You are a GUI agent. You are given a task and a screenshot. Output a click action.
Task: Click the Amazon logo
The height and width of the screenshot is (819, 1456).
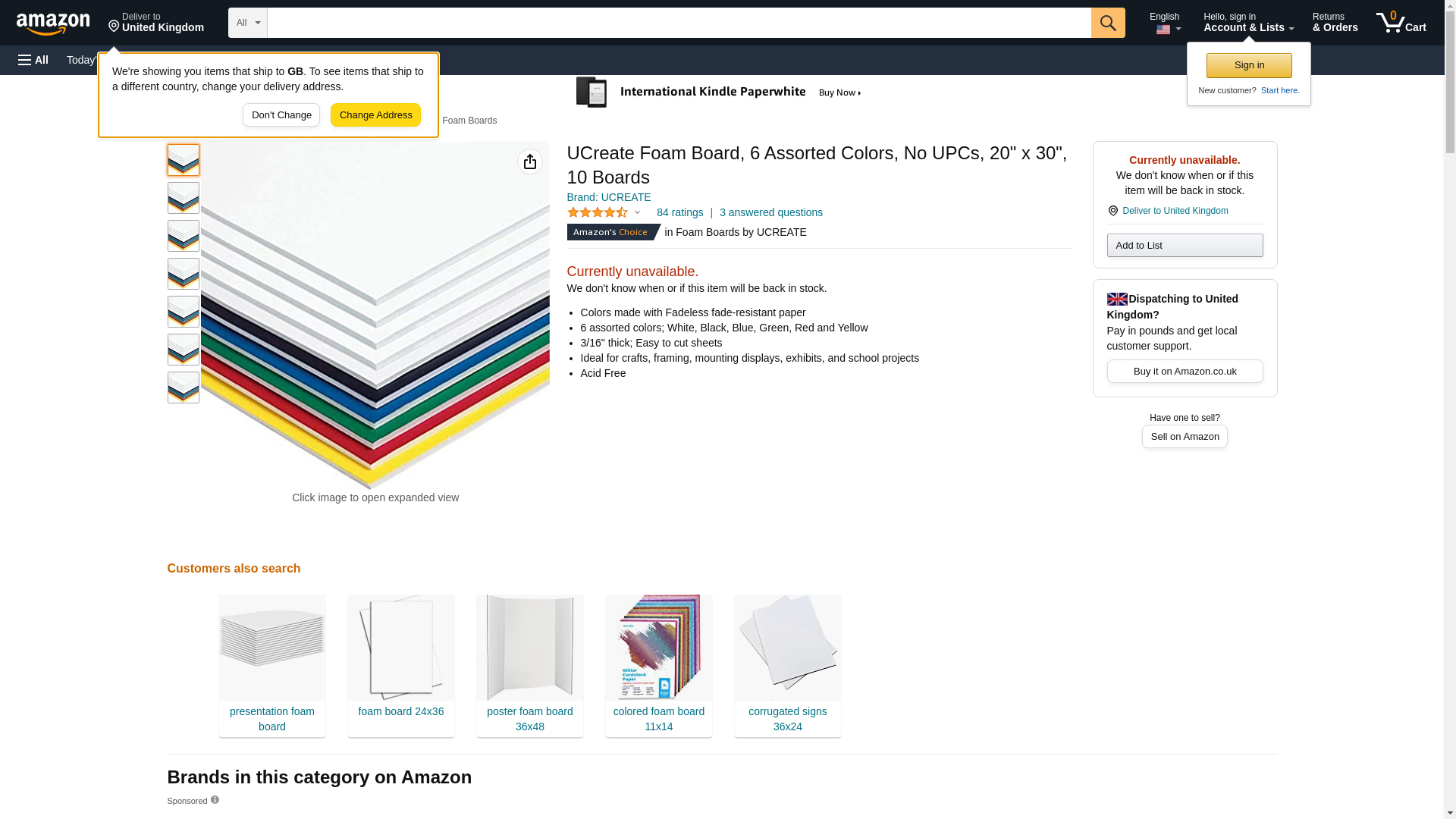53,24
